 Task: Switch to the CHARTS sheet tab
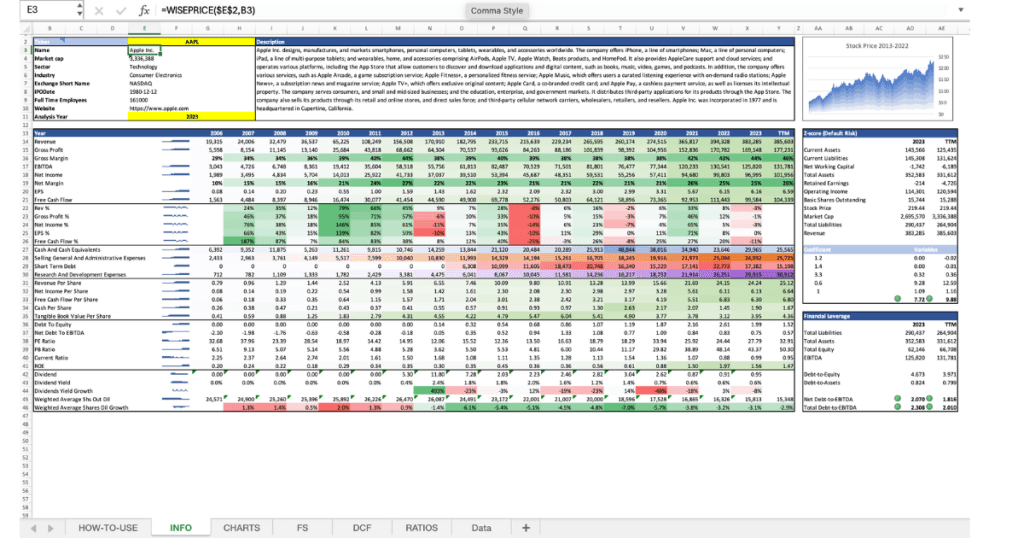(241, 527)
